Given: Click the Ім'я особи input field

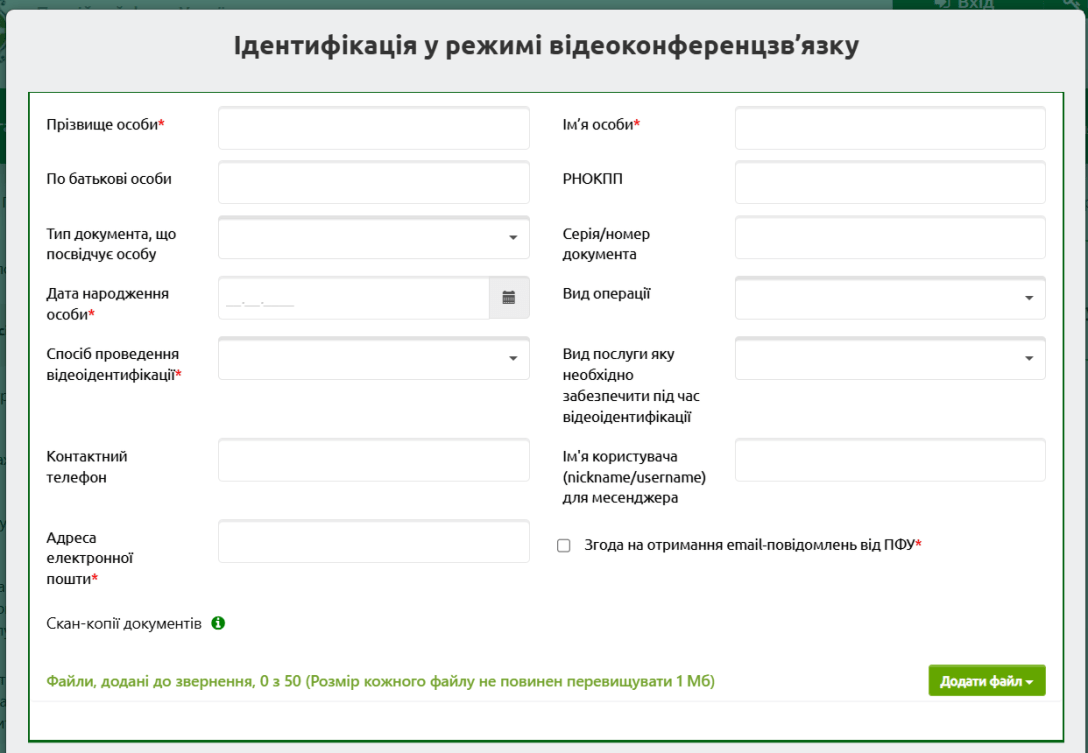Looking at the screenshot, I should [889, 127].
